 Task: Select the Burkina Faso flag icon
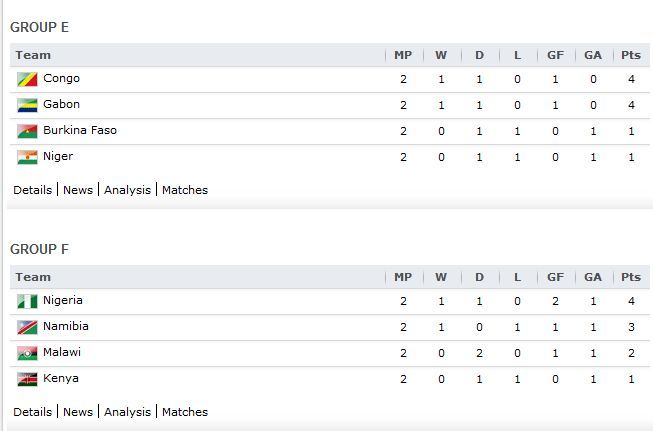point(27,131)
